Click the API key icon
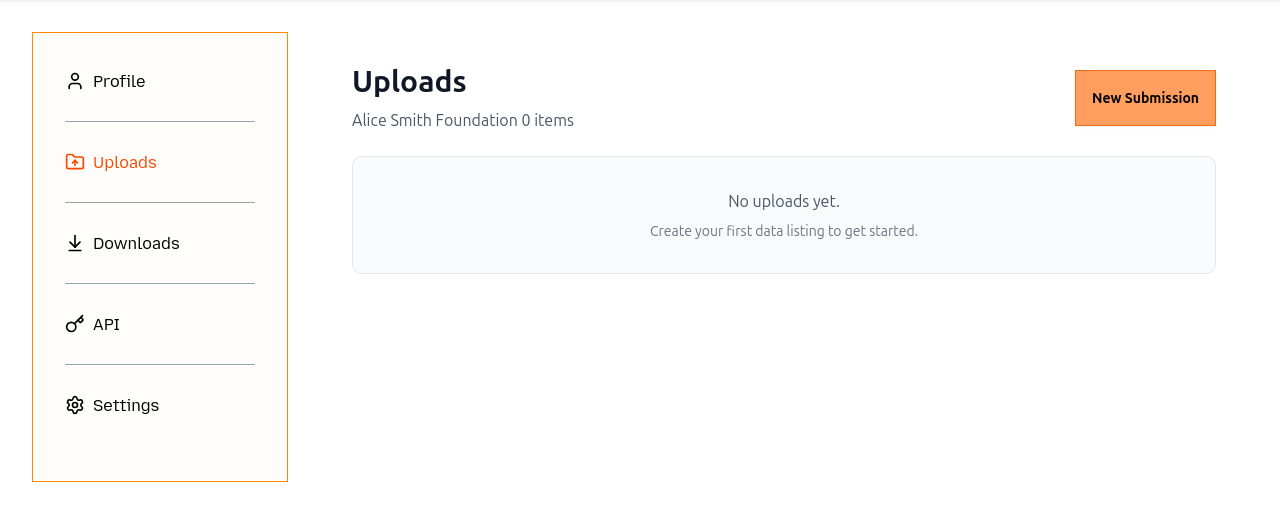Viewport: 1280px width, 514px height. click(x=75, y=324)
